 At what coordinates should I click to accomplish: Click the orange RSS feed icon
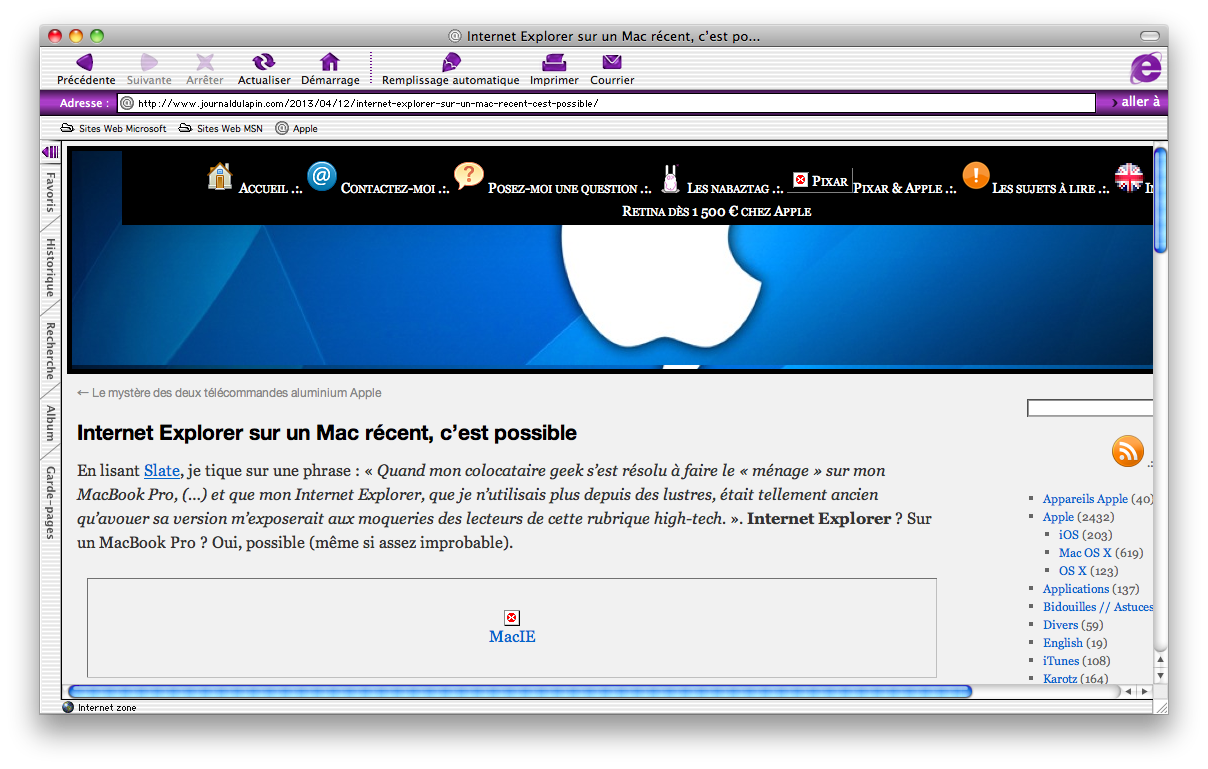click(1127, 451)
